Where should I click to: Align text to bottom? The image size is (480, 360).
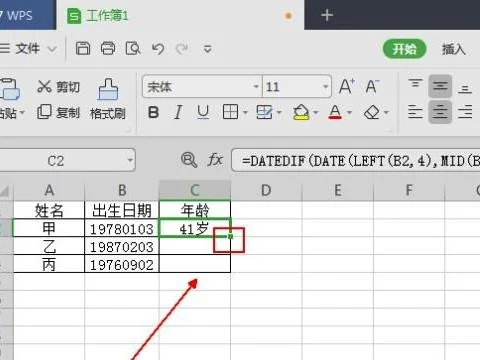click(465, 89)
